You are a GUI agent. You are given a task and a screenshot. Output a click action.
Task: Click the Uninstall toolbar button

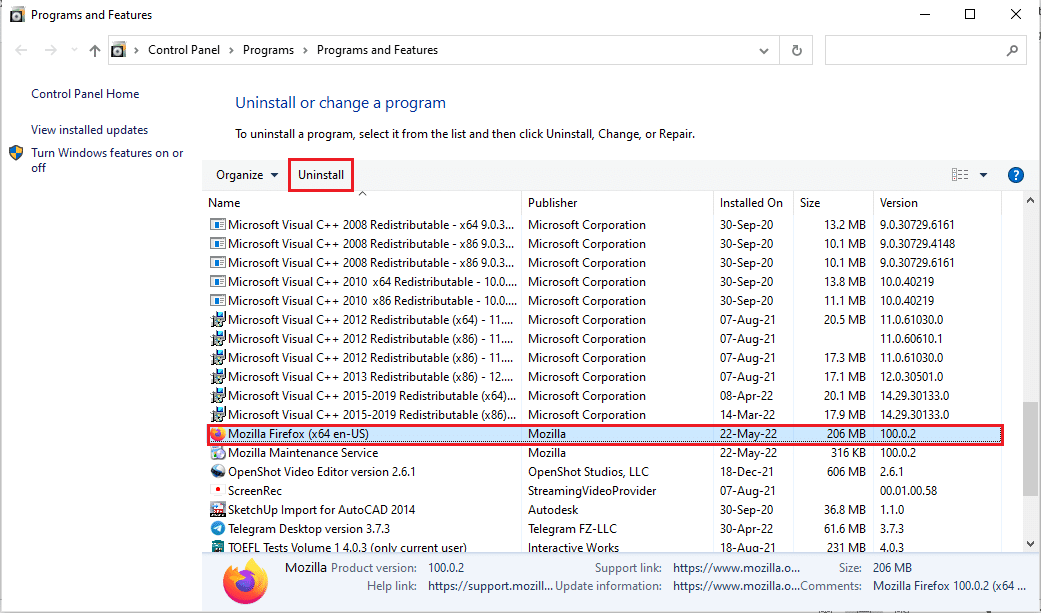coord(321,175)
